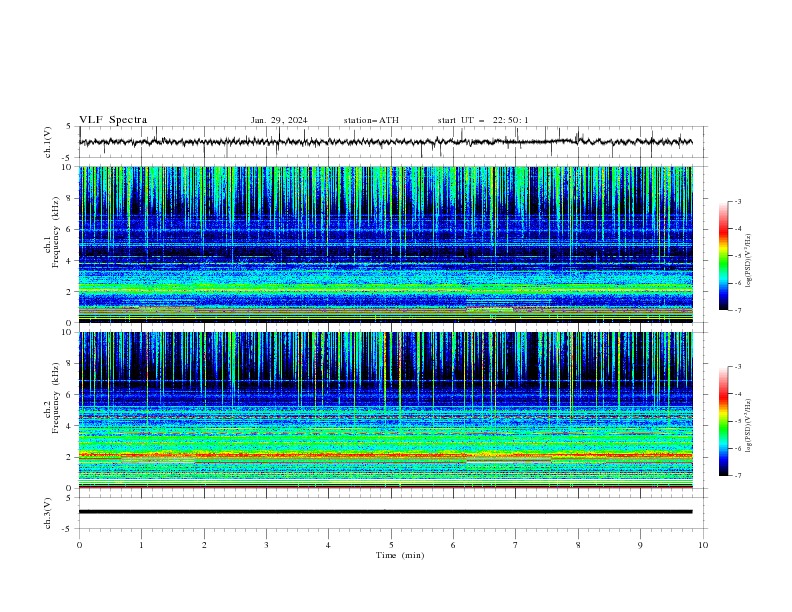The width and height of the screenshot is (792, 612).
Task: Click time axis tick label "7"
Action: click(516, 545)
